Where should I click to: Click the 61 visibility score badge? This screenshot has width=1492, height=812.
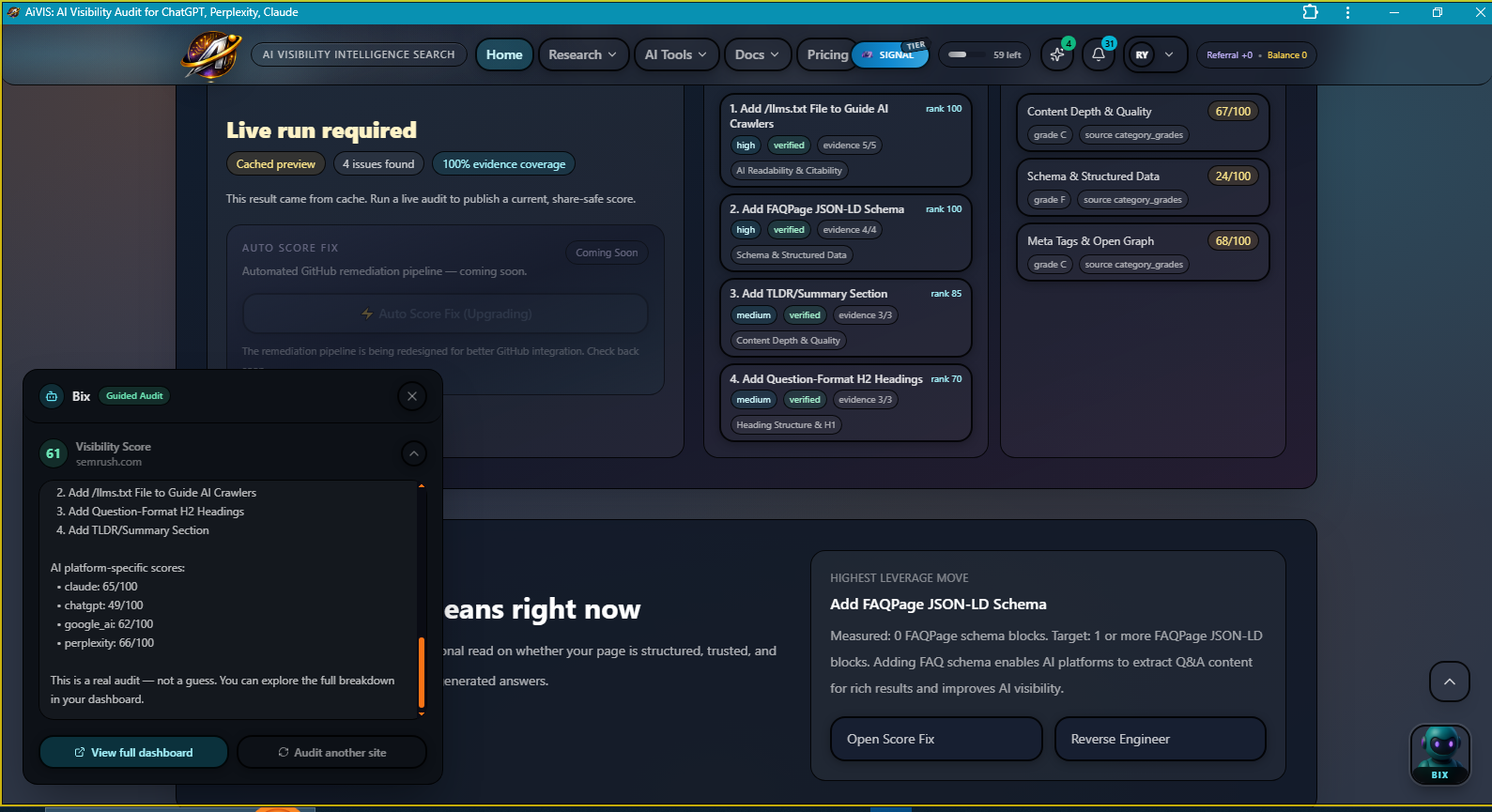pos(54,453)
